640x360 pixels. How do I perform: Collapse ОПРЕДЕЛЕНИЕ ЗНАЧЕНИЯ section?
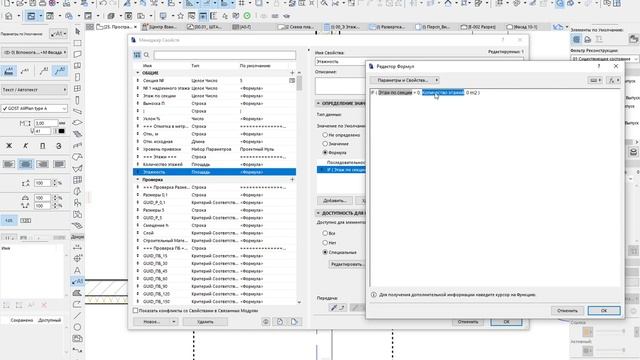[x=318, y=103]
